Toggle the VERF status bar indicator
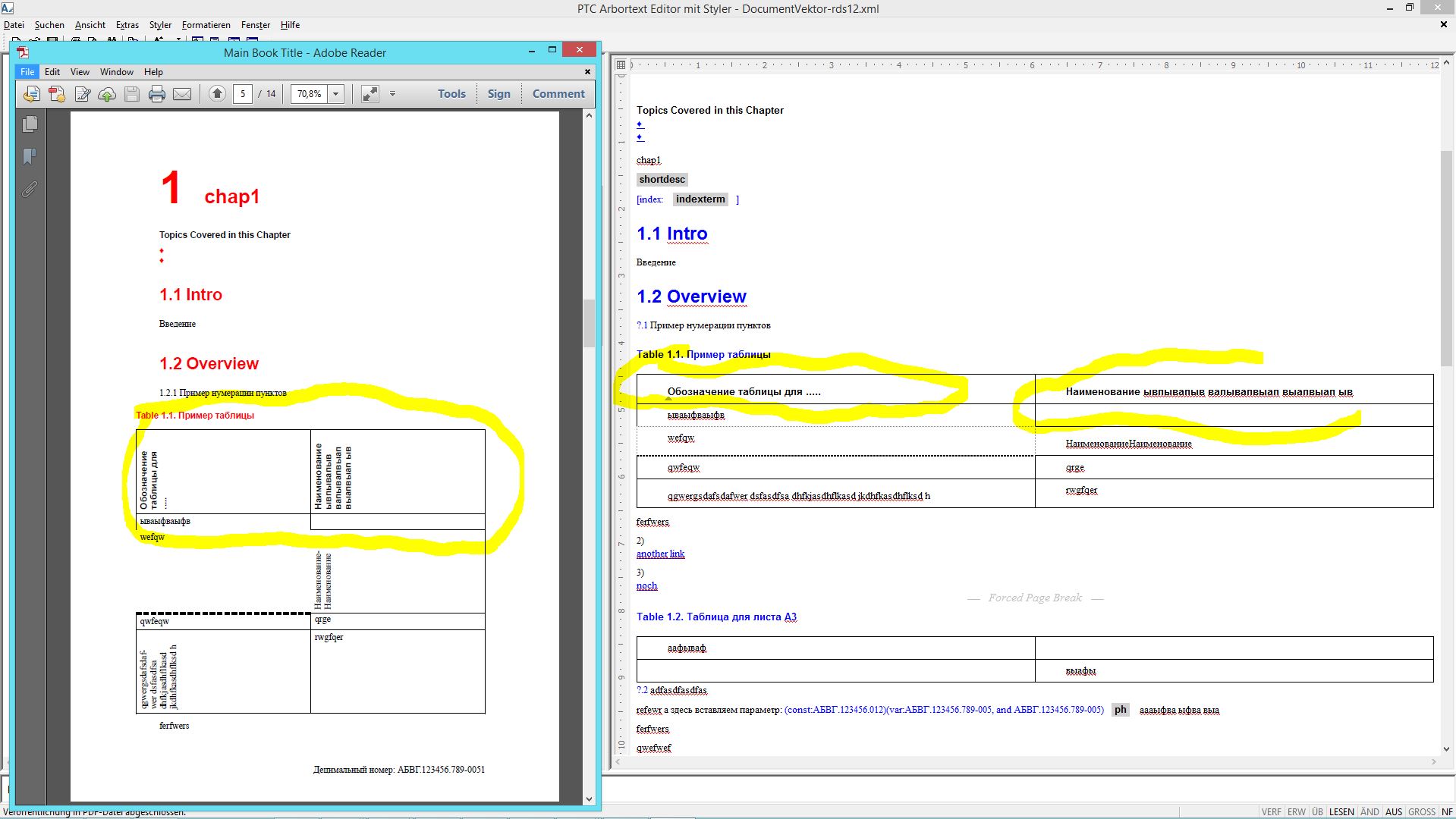This screenshot has height=819, width=1456. pyautogui.click(x=1272, y=811)
